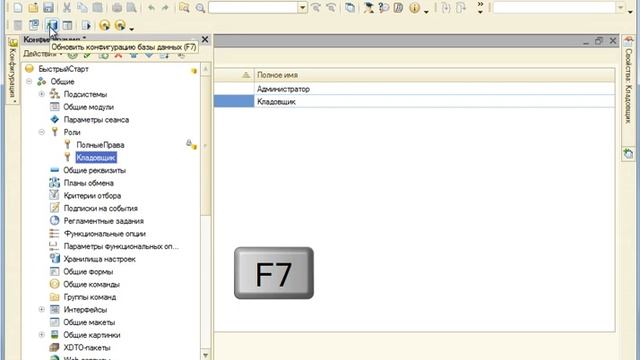Click the tree scrollbar up arrow
Screen dimensions: 640x360
(205, 69)
